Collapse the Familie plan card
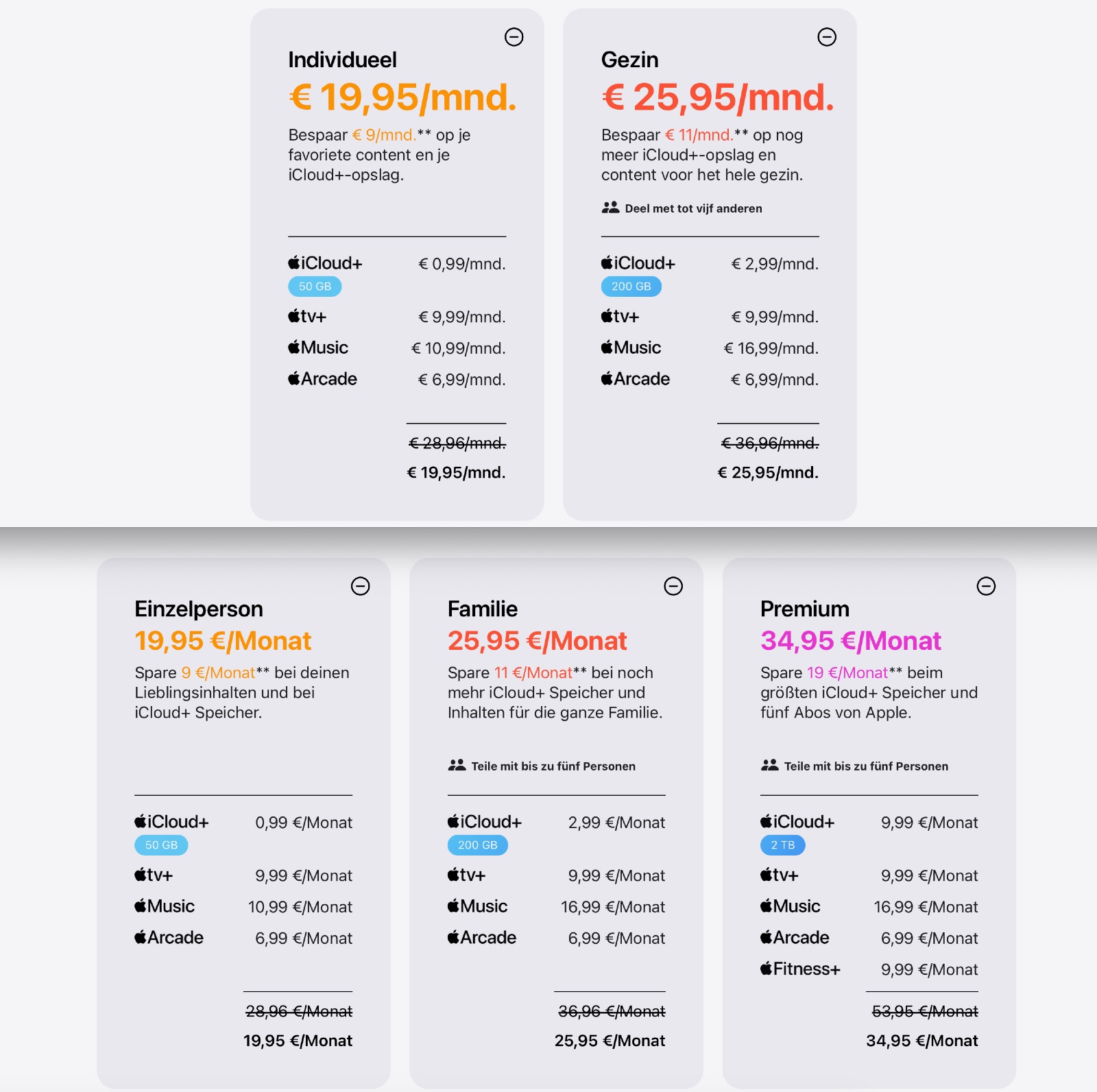The width and height of the screenshot is (1097, 1092). [x=674, y=586]
